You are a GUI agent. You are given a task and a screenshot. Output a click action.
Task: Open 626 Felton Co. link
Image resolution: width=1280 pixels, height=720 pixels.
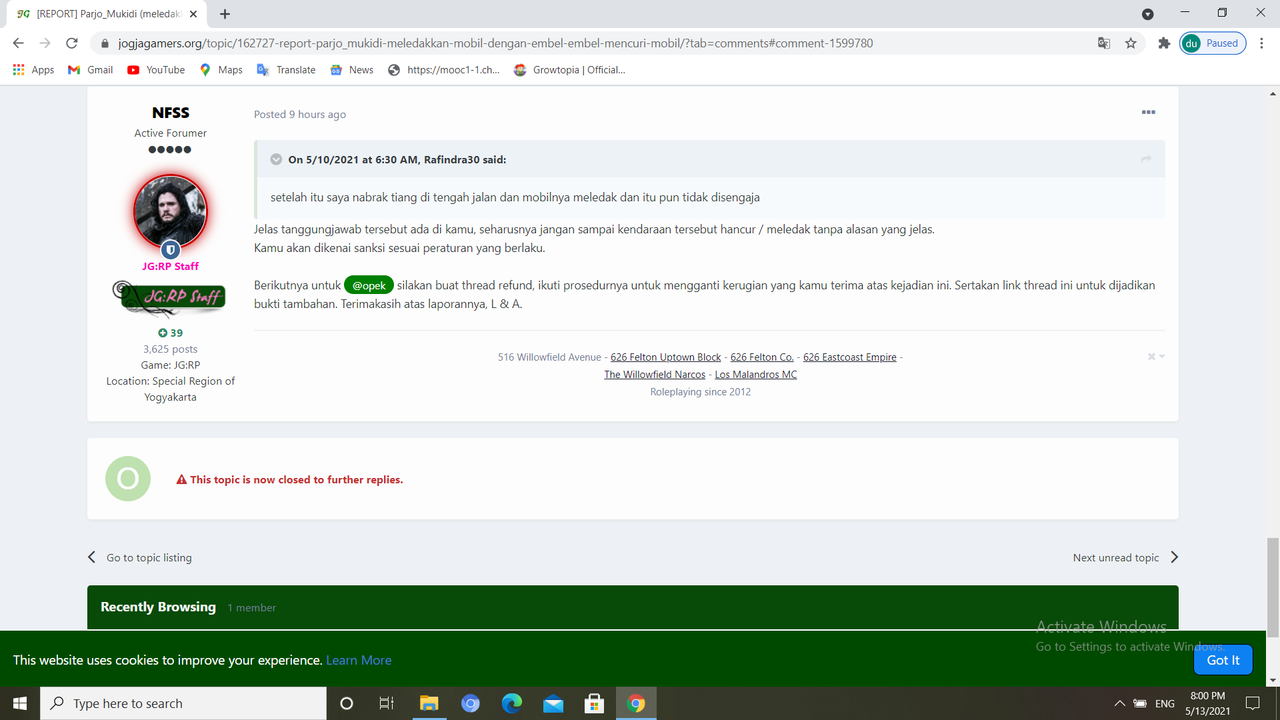point(762,357)
